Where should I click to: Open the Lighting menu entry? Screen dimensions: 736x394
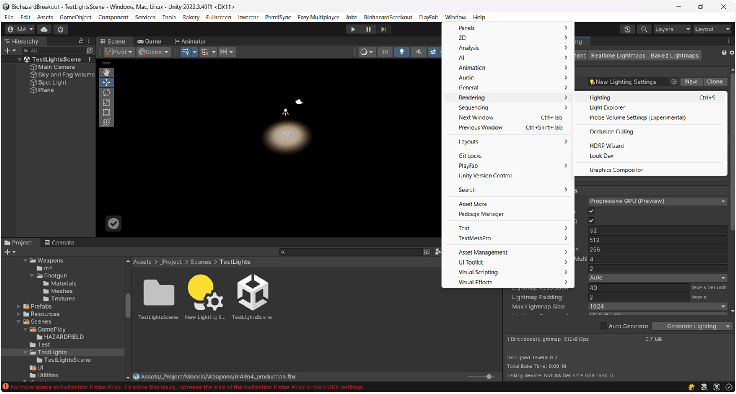click(x=650, y=98)
